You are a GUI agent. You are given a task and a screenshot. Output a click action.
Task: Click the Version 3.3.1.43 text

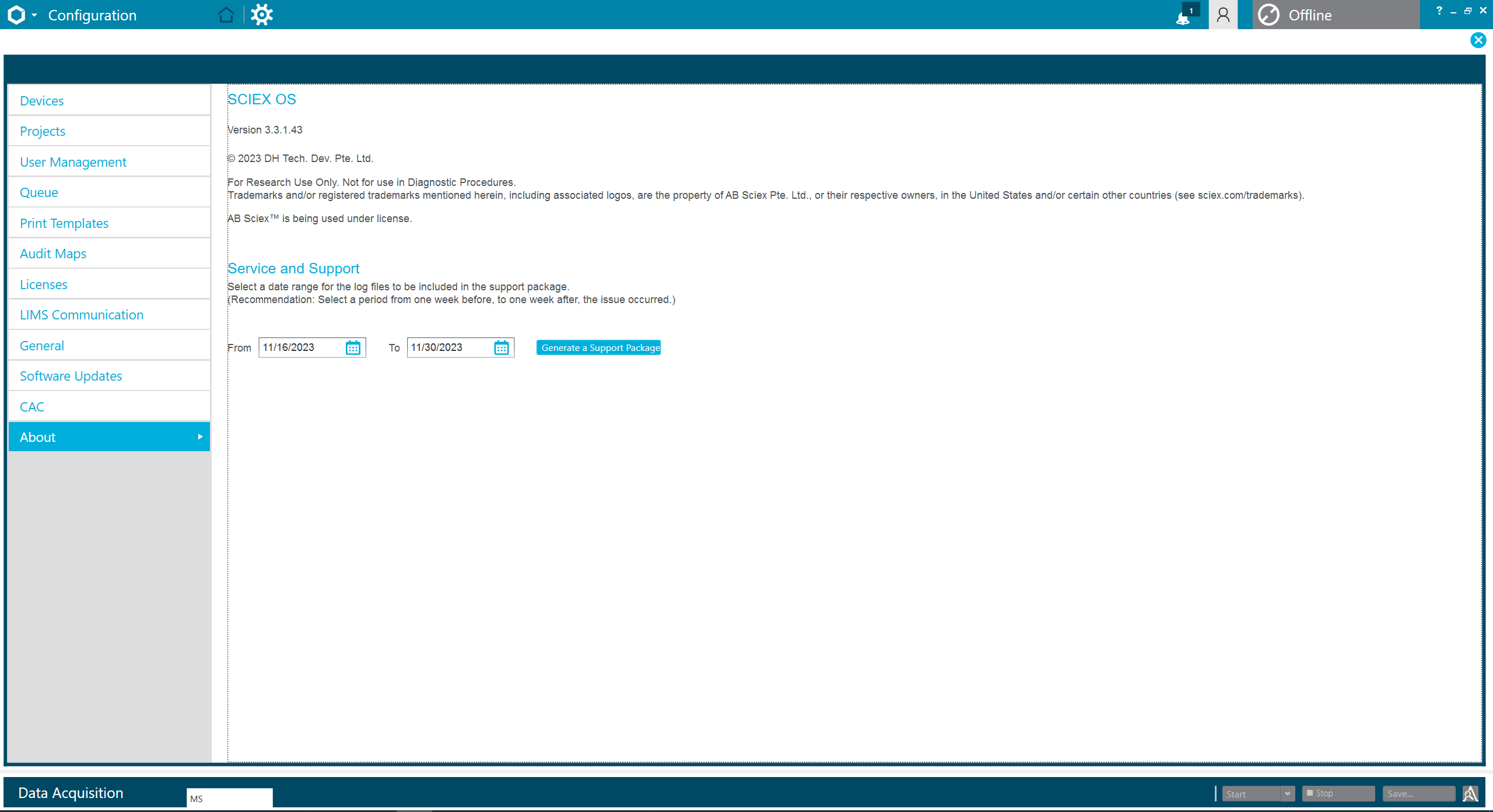(x=265, y=130)
